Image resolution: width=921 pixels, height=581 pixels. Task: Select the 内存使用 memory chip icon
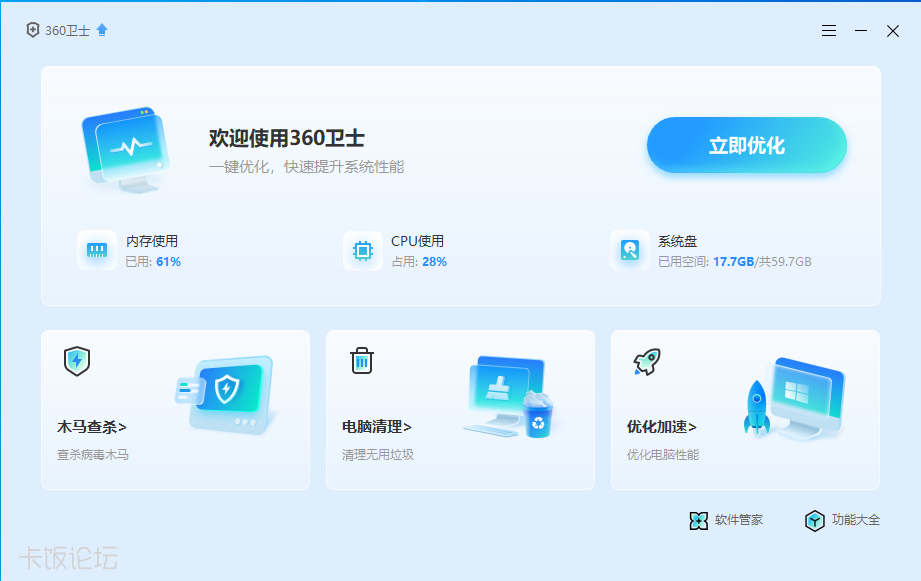point(95,250)
